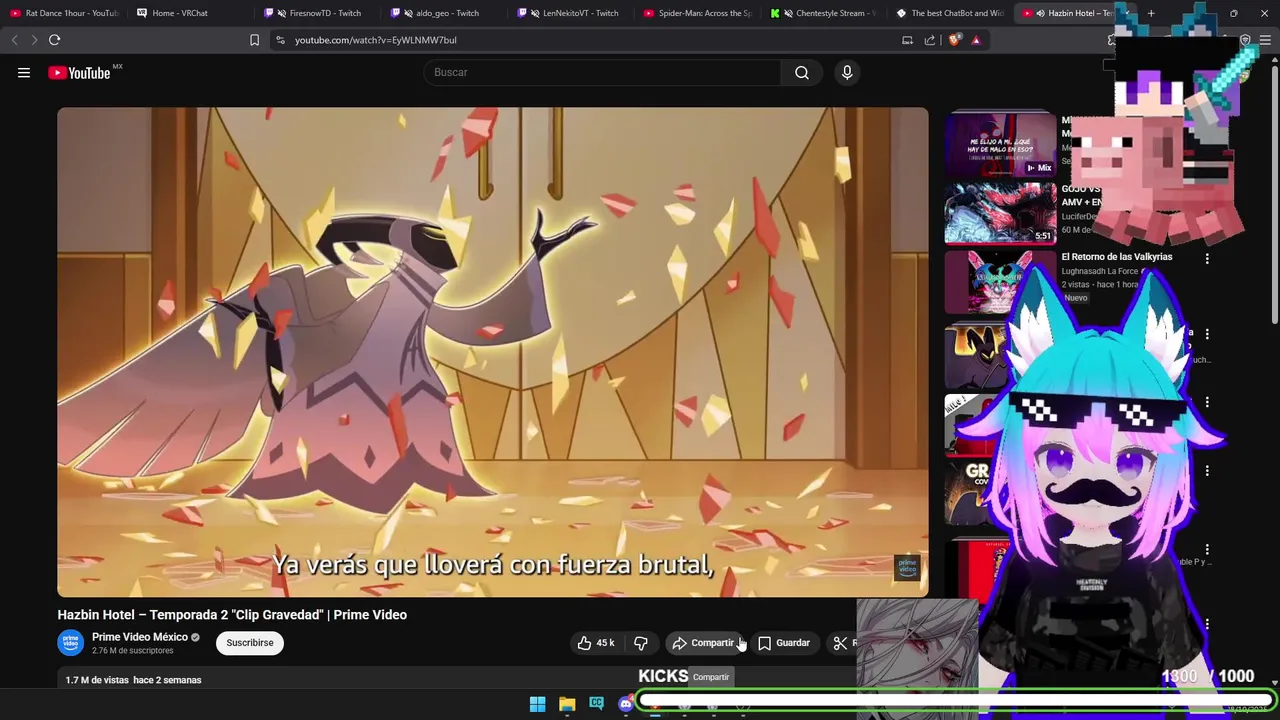1280x720 pixels.
Task: Go forward with browser forward arrow
Action: (34, 40)
